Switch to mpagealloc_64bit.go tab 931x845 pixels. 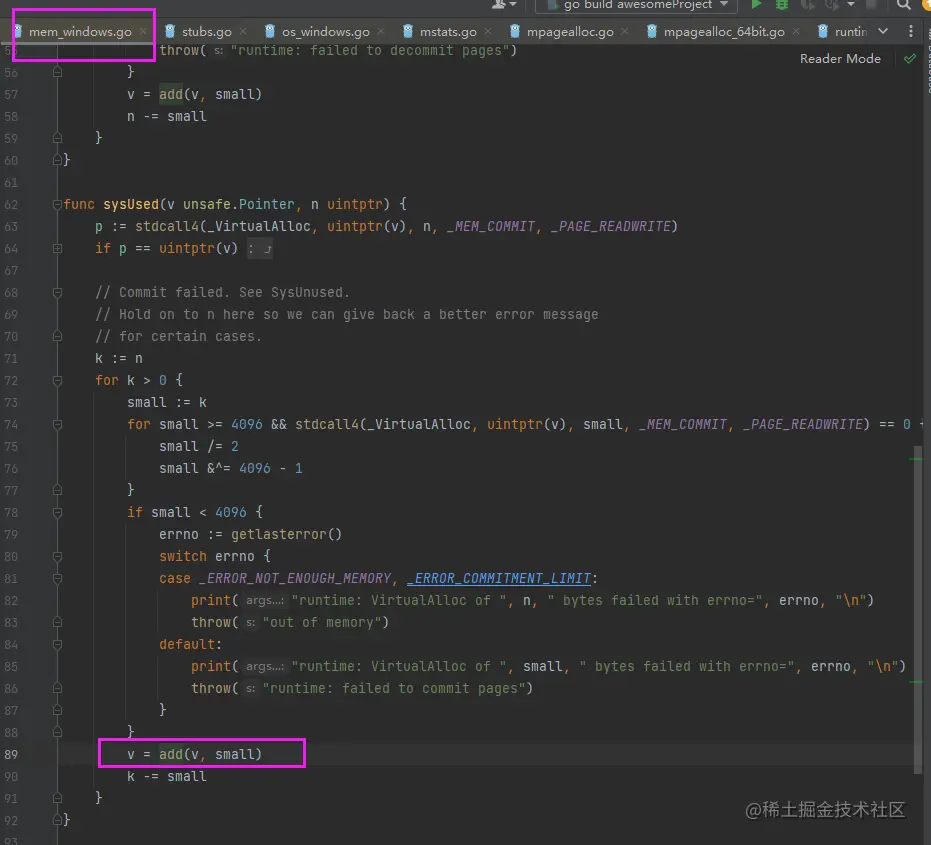[x=724, y=31]
